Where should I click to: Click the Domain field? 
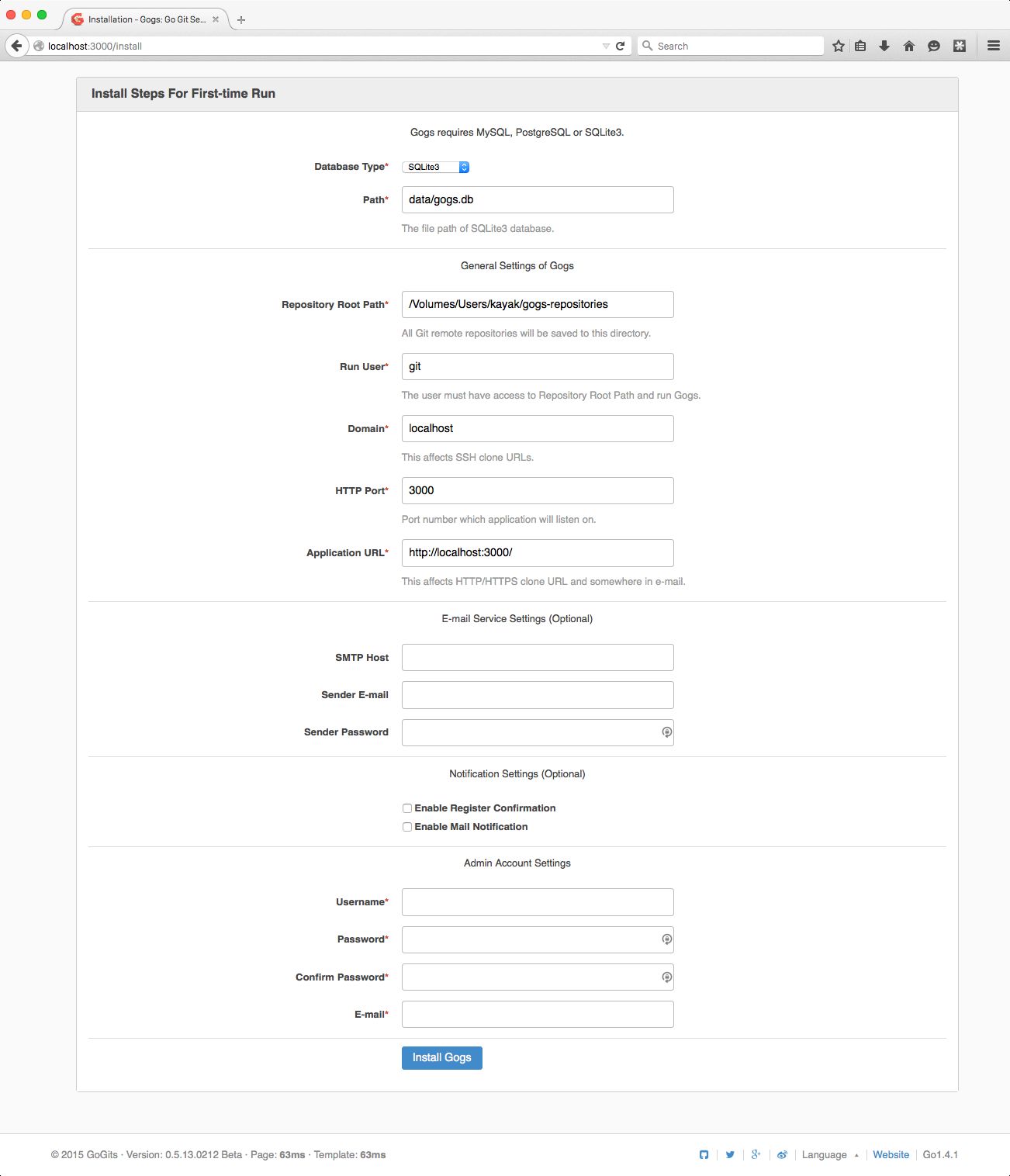[538, 428]
